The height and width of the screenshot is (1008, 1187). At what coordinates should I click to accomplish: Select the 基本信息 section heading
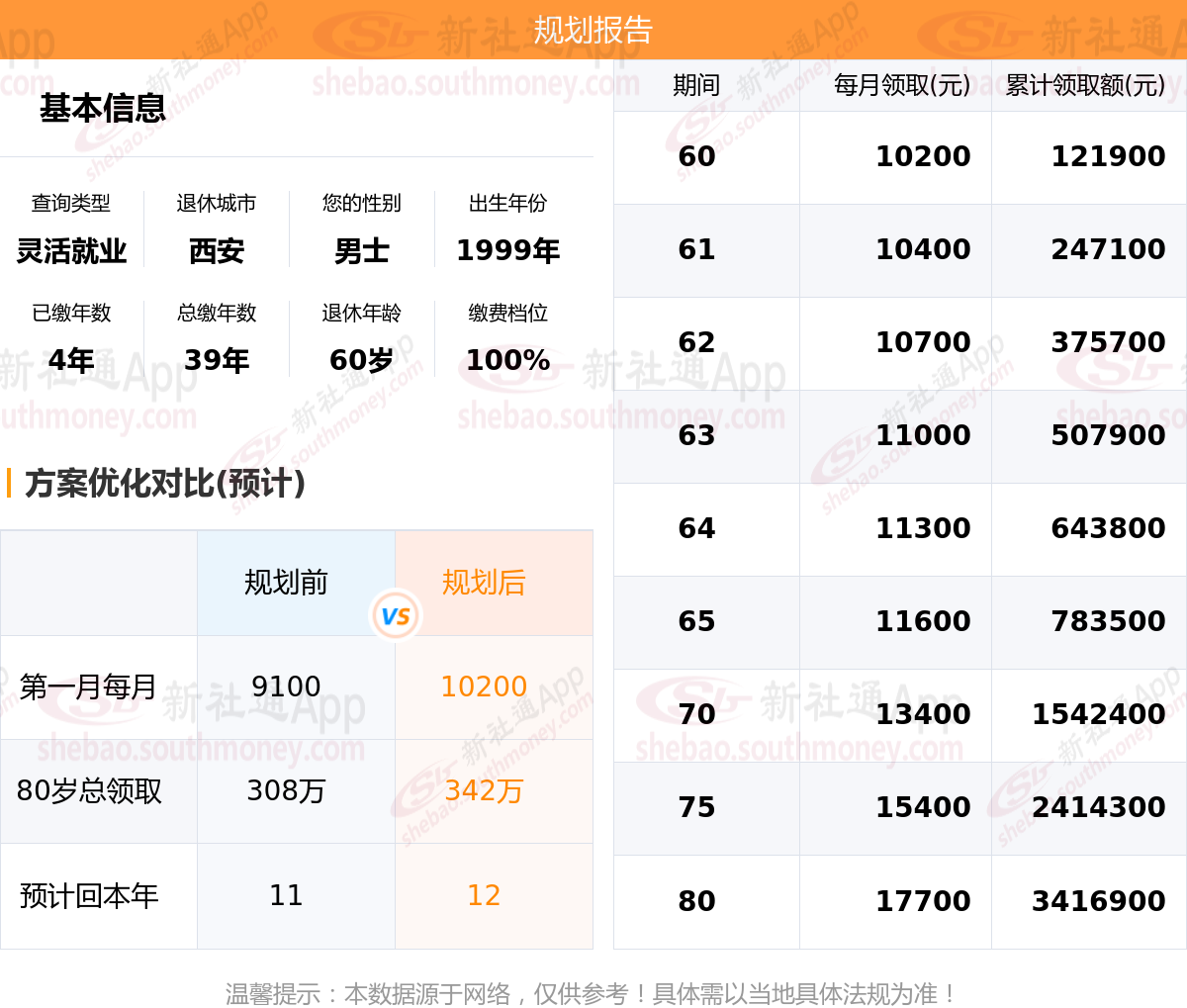coord(103,108)
